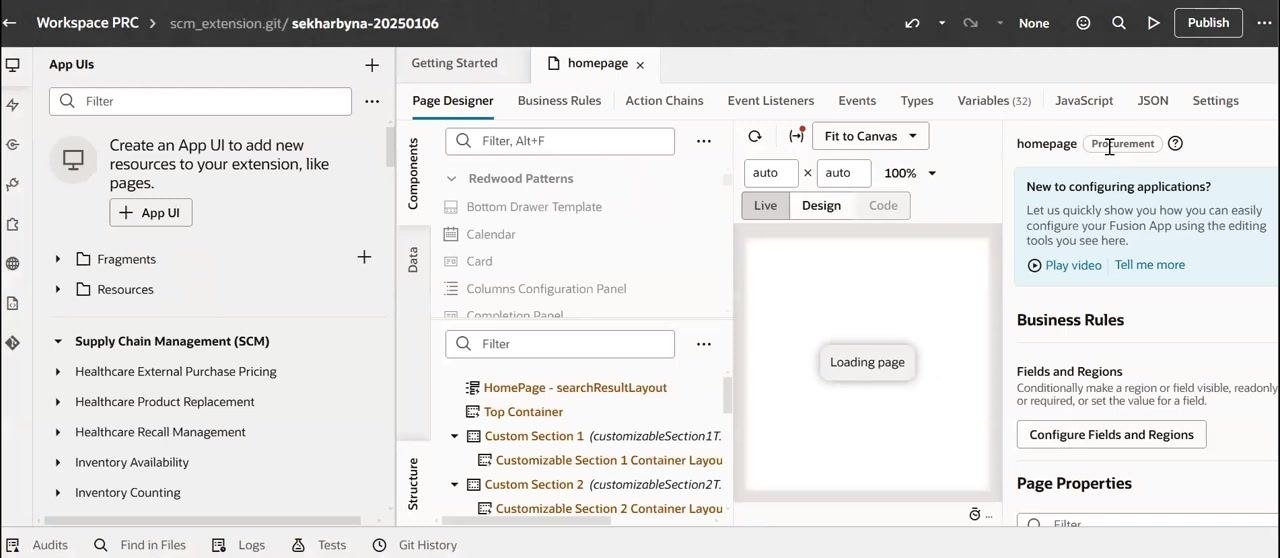Run preview with the play icon

pos(1154,23)
